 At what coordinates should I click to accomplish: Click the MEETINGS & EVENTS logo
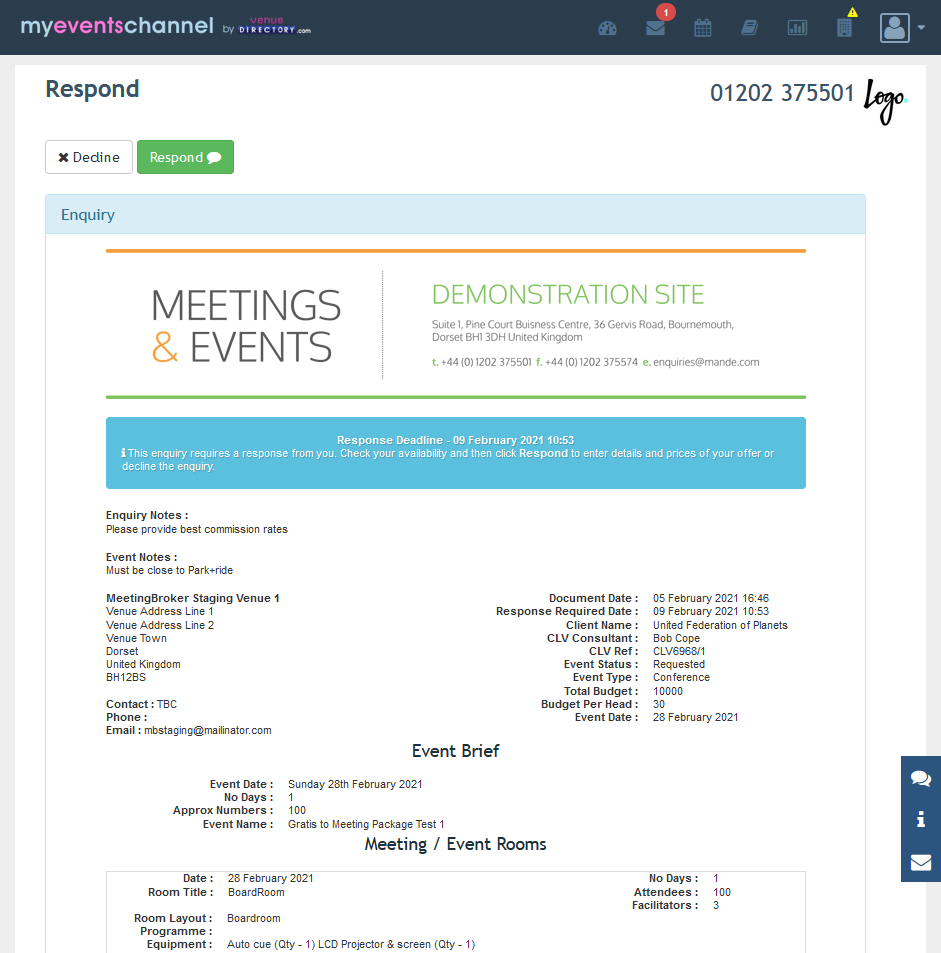coord(246,326)
